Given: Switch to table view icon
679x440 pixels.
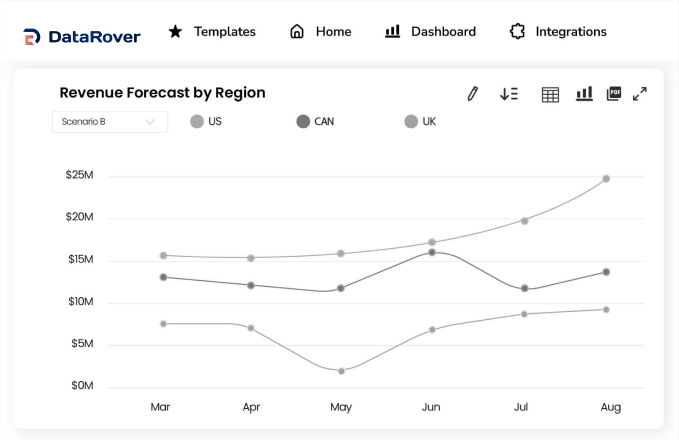Looking at the screenshot, I should (x=550, y=94).
